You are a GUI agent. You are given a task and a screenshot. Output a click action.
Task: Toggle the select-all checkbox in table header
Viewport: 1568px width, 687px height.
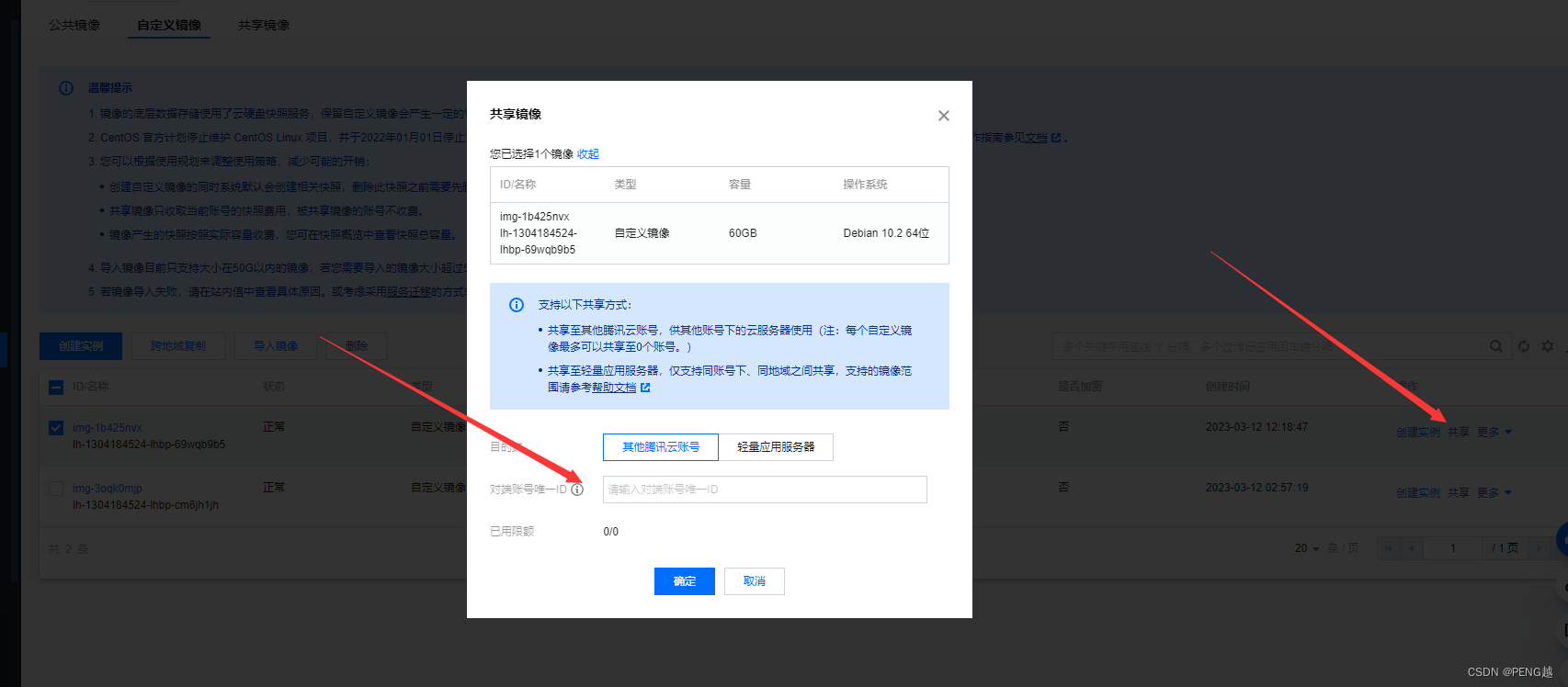56,388
